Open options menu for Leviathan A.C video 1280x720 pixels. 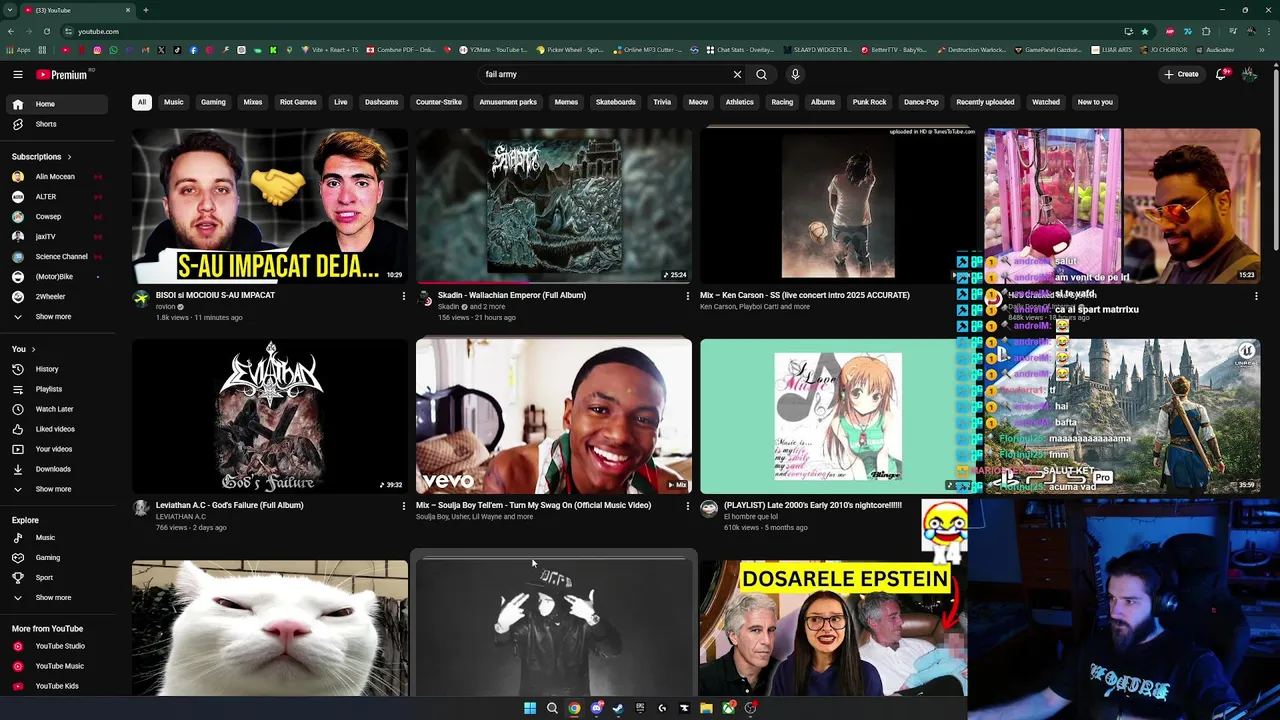click(403, 506)
